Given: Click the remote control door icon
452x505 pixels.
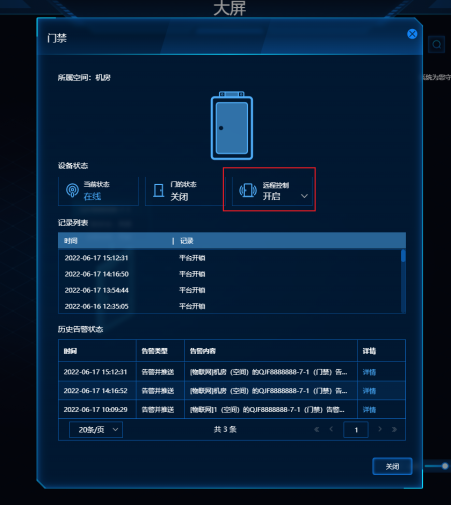Looking at the screenshot, I should tap(248, 190).
